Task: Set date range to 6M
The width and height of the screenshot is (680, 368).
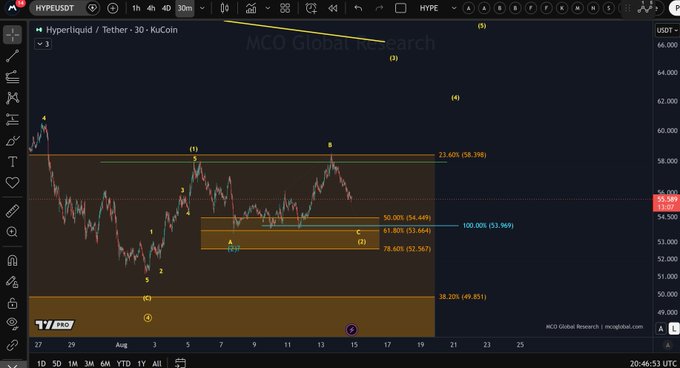Action: (105, 364)
